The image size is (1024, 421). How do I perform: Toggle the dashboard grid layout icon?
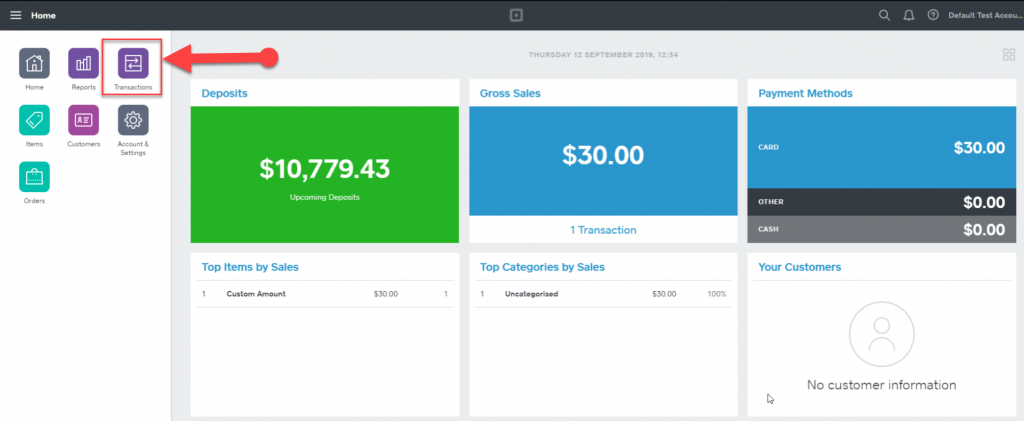click(1009, 55)
